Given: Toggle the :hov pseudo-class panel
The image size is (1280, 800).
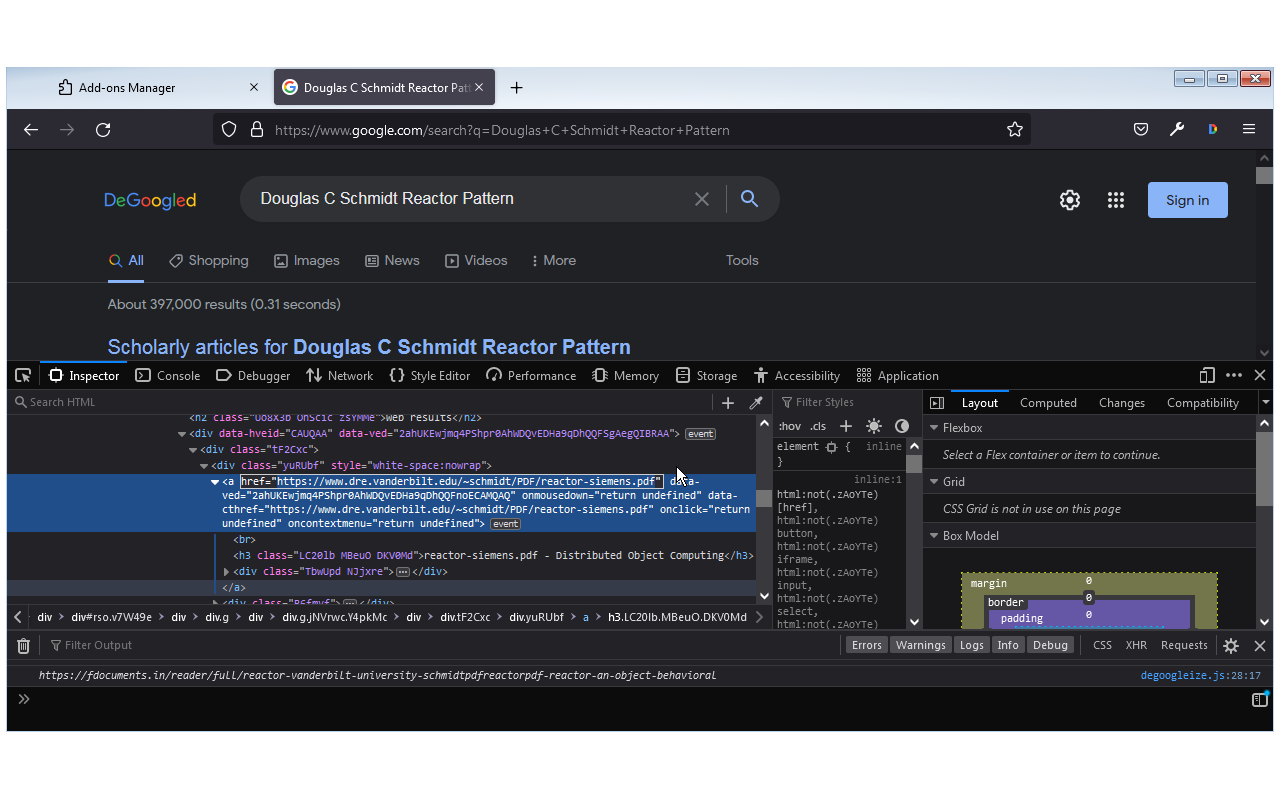Looking at the screenshot, I should (x=789, y=426).
